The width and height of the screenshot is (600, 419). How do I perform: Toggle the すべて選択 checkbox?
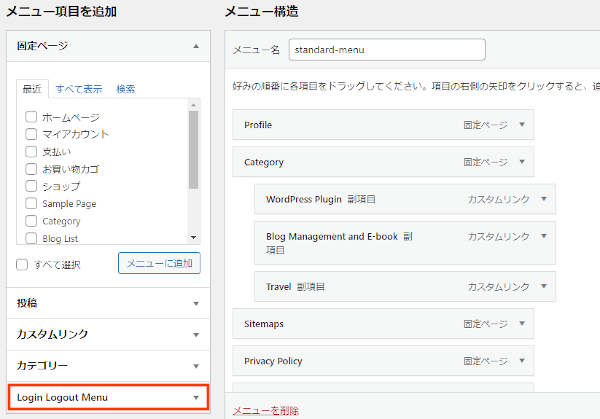[22, 264]
